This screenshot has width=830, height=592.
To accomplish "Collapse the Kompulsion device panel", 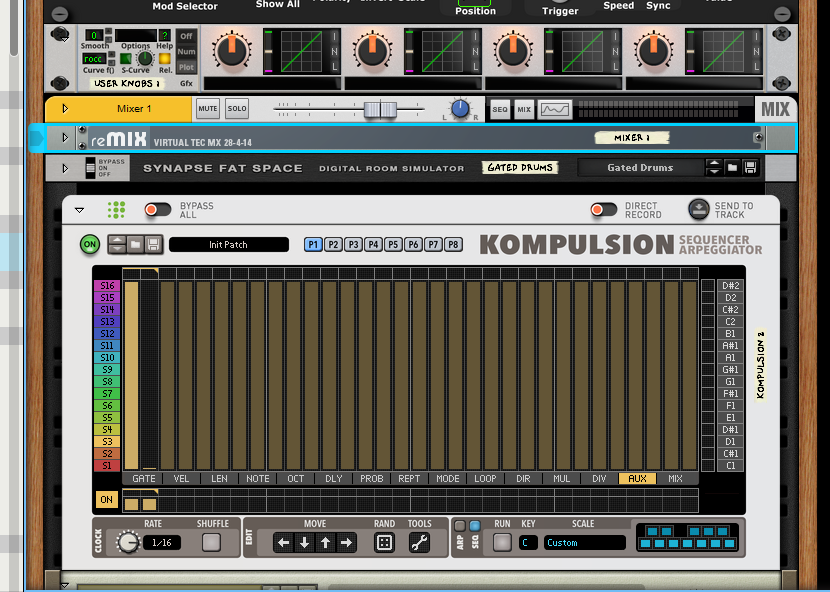I will 79,210.
